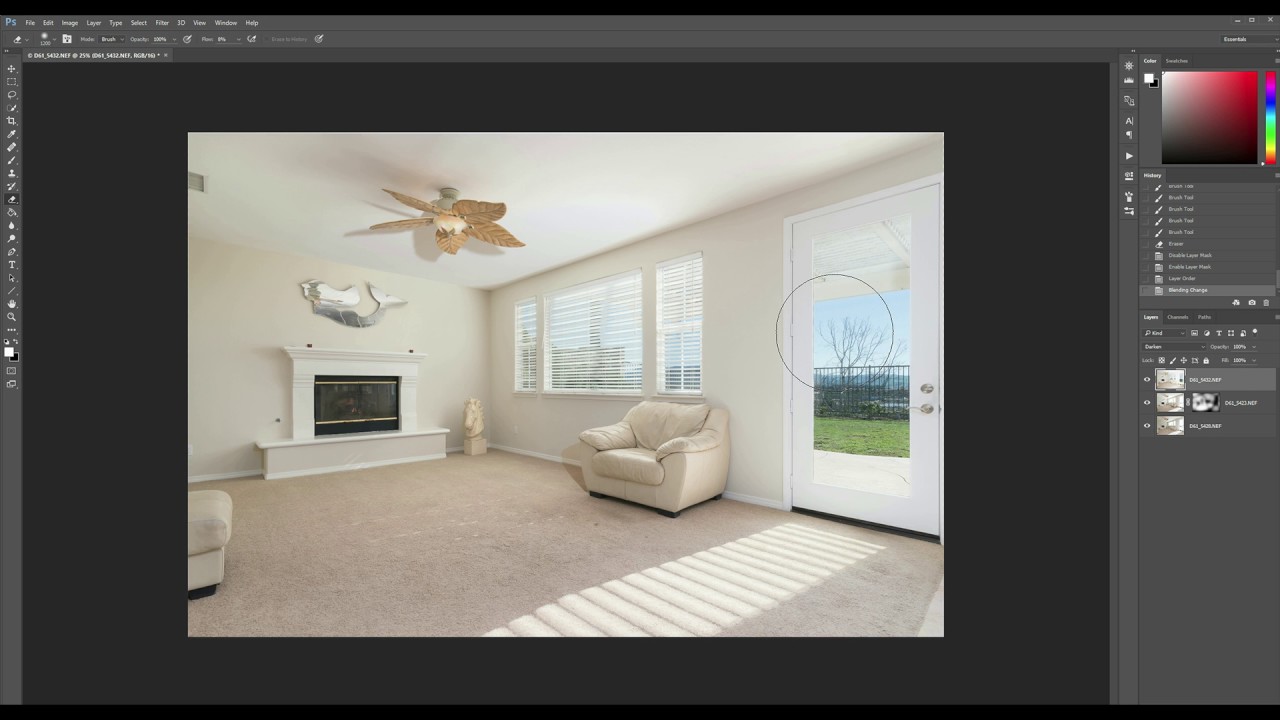This screenshot has width=1280, height=720.
Task: Open the Edit Toolbar ellipsis
Action: 11,330
